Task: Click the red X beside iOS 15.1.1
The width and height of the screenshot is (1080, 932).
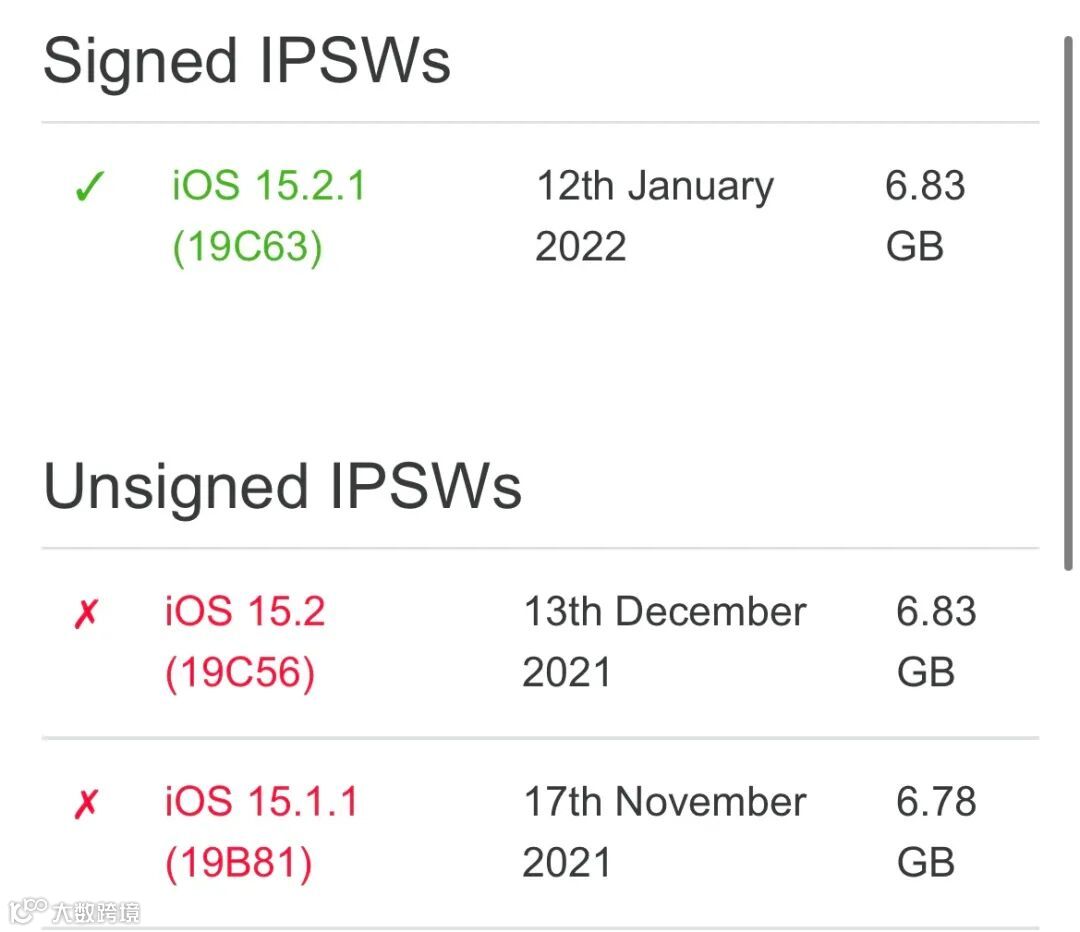Action: [87, 804]
